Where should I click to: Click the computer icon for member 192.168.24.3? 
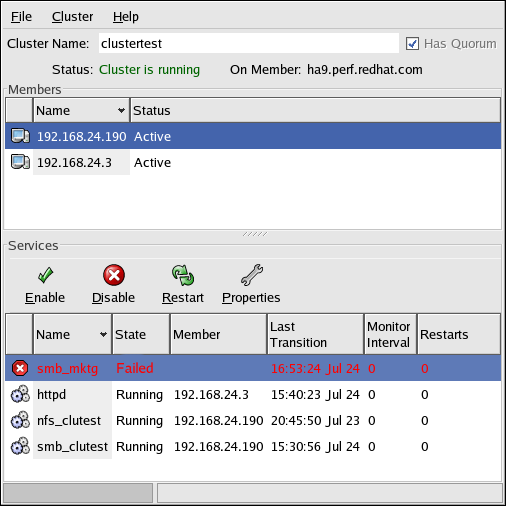coord(20,162)
